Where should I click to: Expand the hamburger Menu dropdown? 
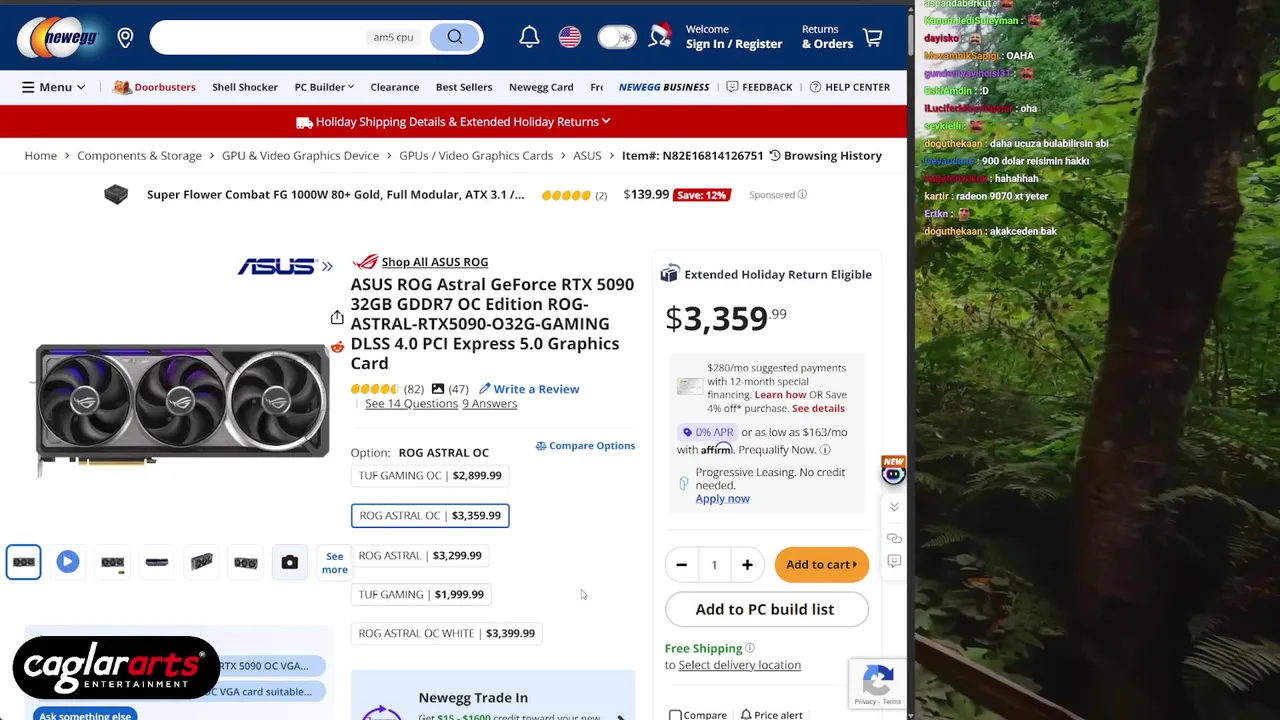tap(54, 87)
